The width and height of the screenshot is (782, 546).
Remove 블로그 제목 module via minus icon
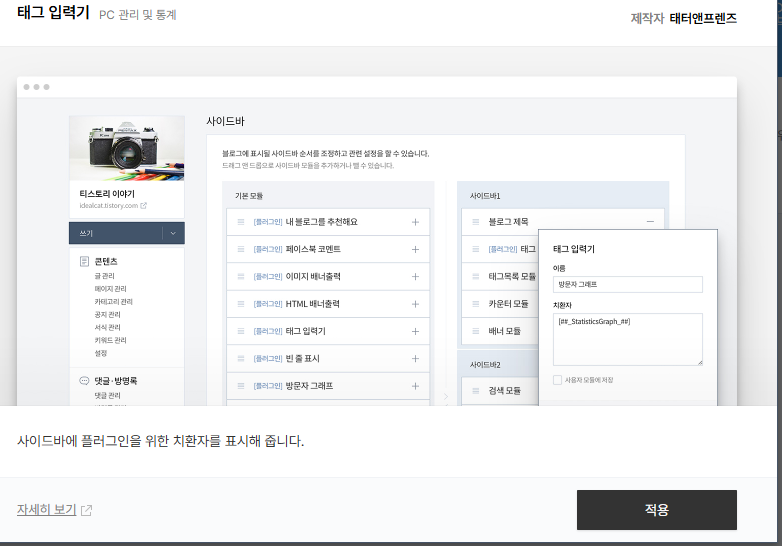click(x=650, y=221)
